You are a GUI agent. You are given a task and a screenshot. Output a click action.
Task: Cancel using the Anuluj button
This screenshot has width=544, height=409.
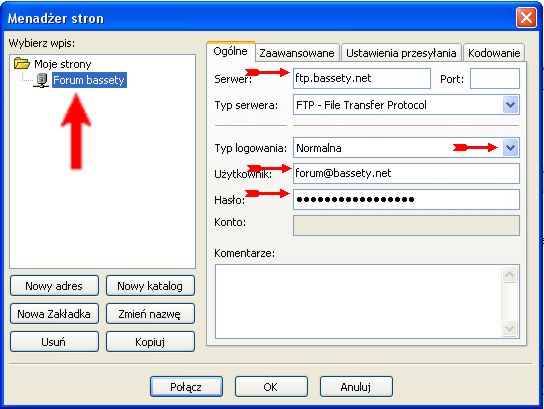coord(356,386)
